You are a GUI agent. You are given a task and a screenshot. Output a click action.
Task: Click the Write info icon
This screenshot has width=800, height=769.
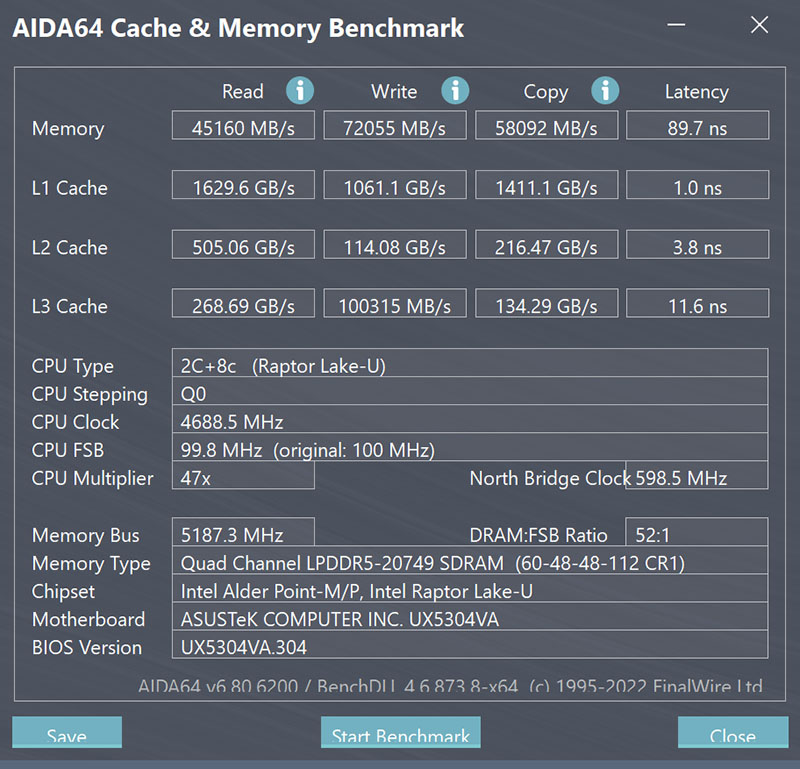pyautogui.click(x=455, y=91)
